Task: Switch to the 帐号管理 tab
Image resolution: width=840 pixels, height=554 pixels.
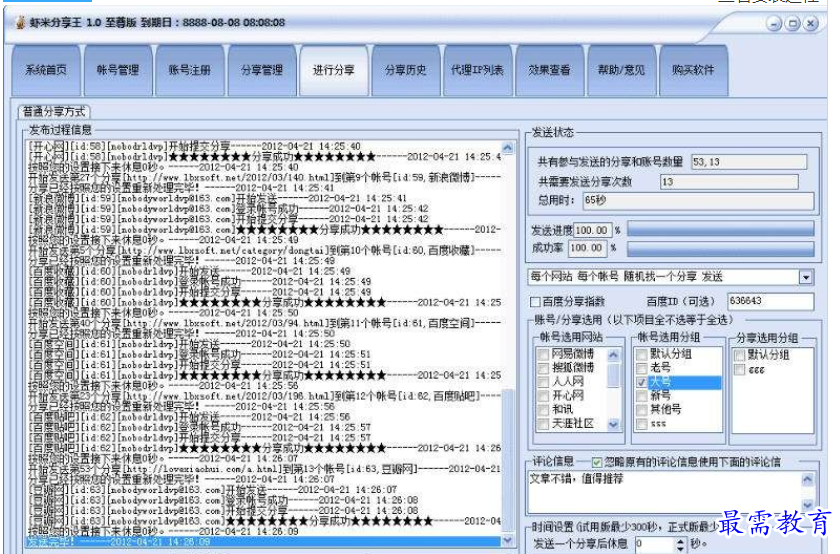Action: tap(118, 70)
